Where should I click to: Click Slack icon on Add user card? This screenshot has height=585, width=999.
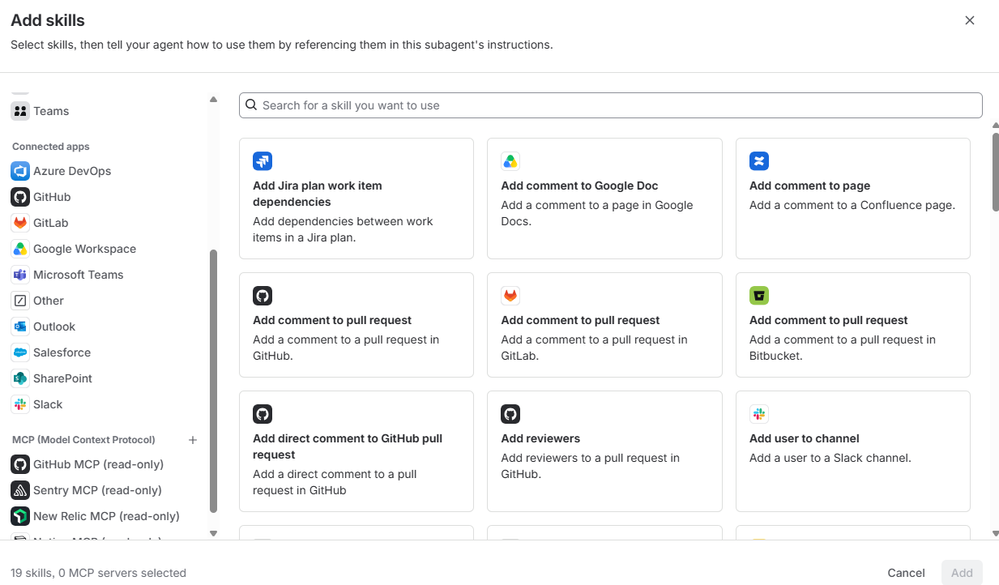(x=759, y=414)
